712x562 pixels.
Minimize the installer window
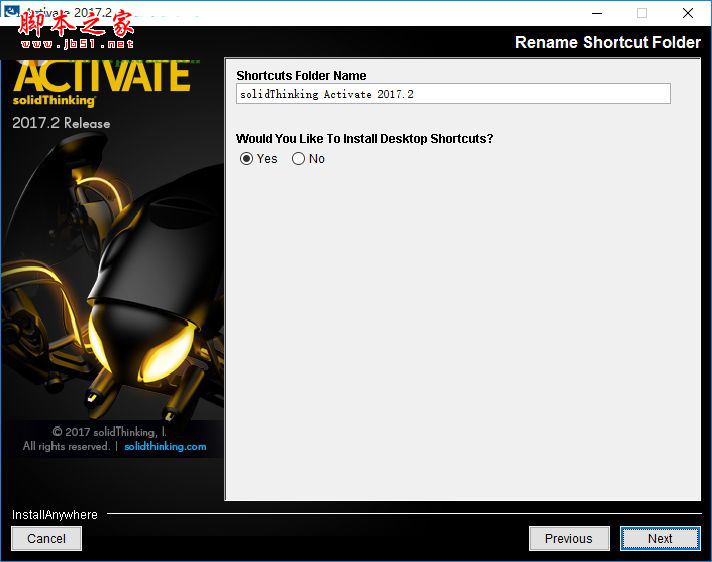click(x=597, y=13)
